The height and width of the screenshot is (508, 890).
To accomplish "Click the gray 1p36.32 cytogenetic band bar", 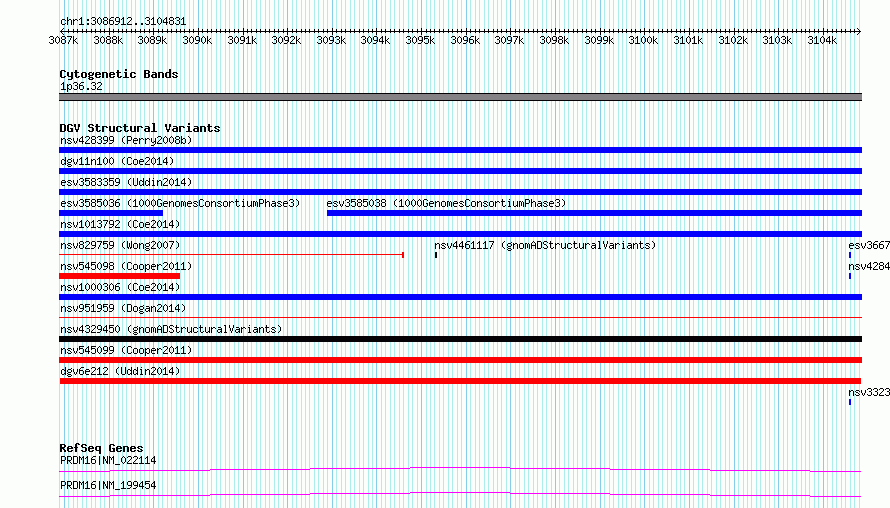I will (x=460, y=97).
